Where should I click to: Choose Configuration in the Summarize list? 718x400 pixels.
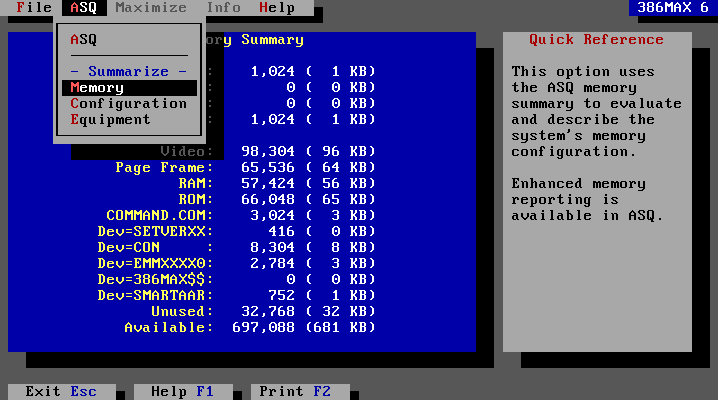pyautogui.click(x=129, y=104)
